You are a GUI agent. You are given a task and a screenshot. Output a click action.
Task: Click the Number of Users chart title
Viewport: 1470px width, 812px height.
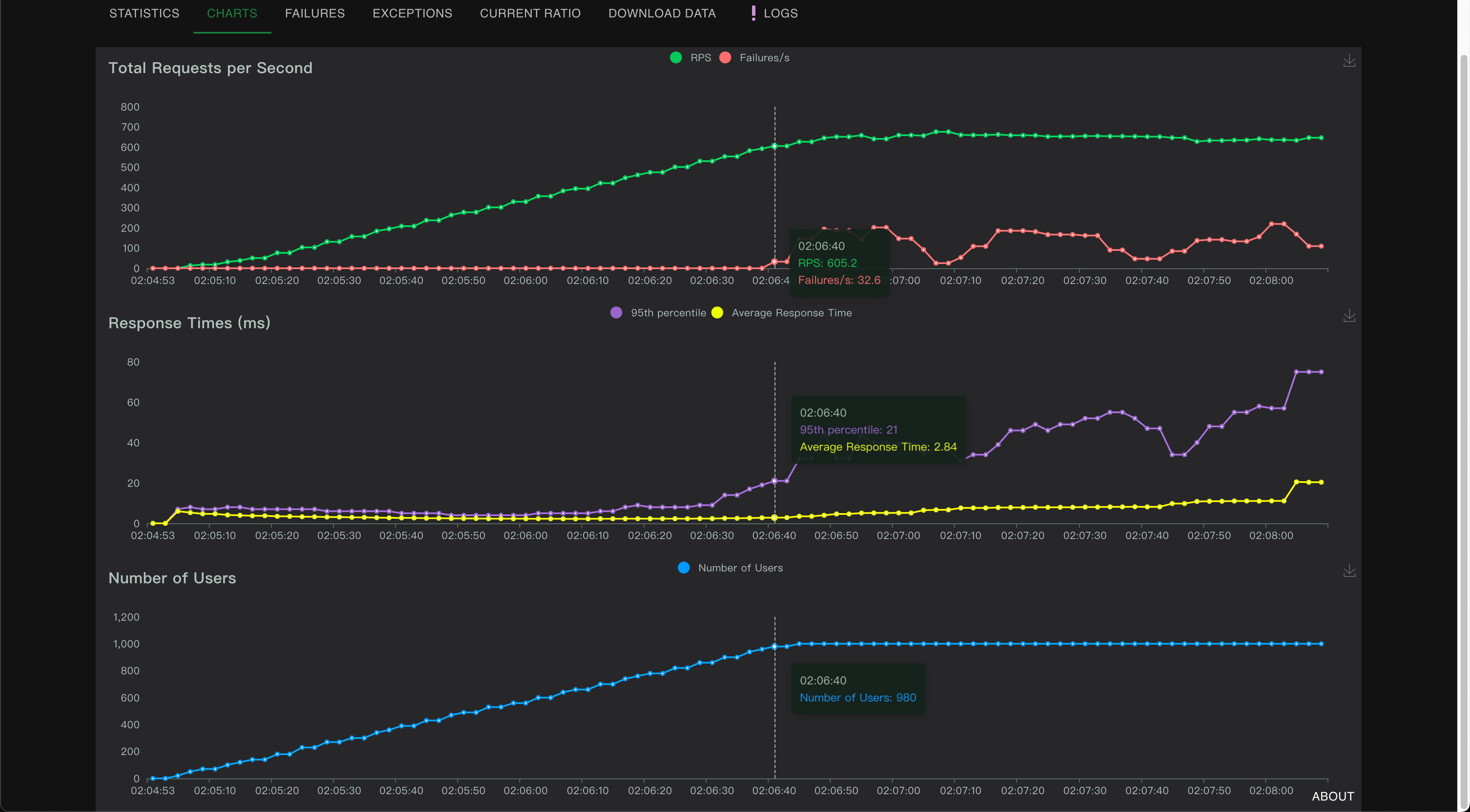[172, 578]
